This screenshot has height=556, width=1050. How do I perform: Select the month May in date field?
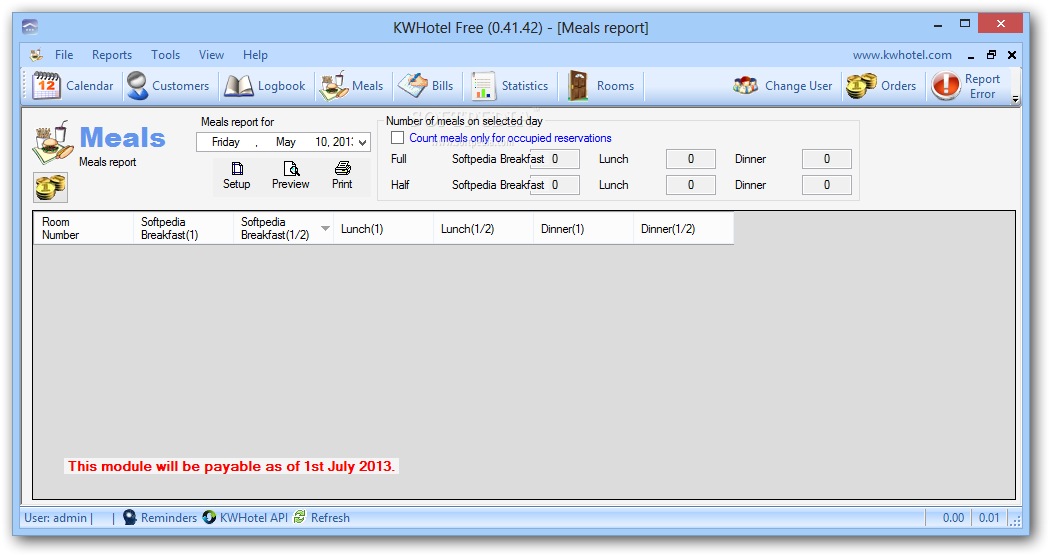coord(285,142)
